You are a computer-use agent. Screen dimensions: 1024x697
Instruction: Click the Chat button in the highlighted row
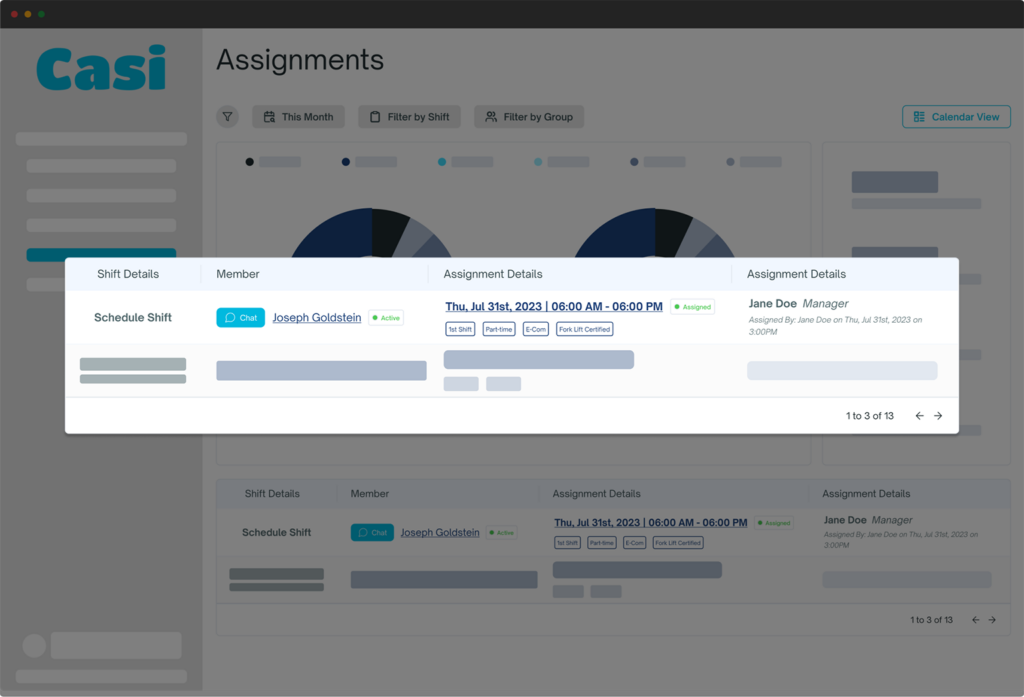point(240,318)
